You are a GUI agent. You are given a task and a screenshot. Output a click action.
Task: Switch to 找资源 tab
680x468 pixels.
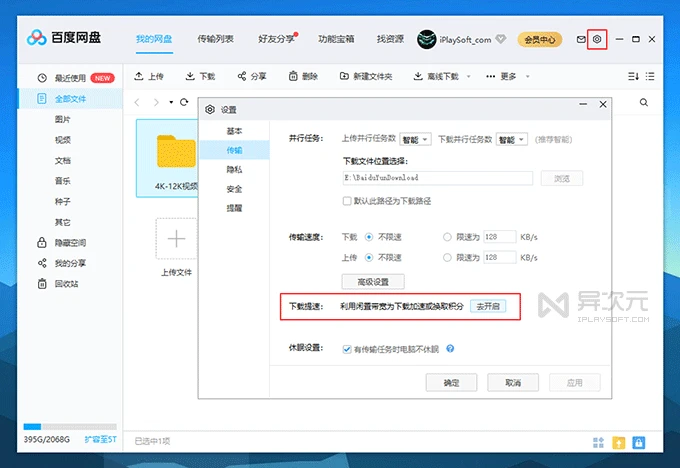[390, 39]
